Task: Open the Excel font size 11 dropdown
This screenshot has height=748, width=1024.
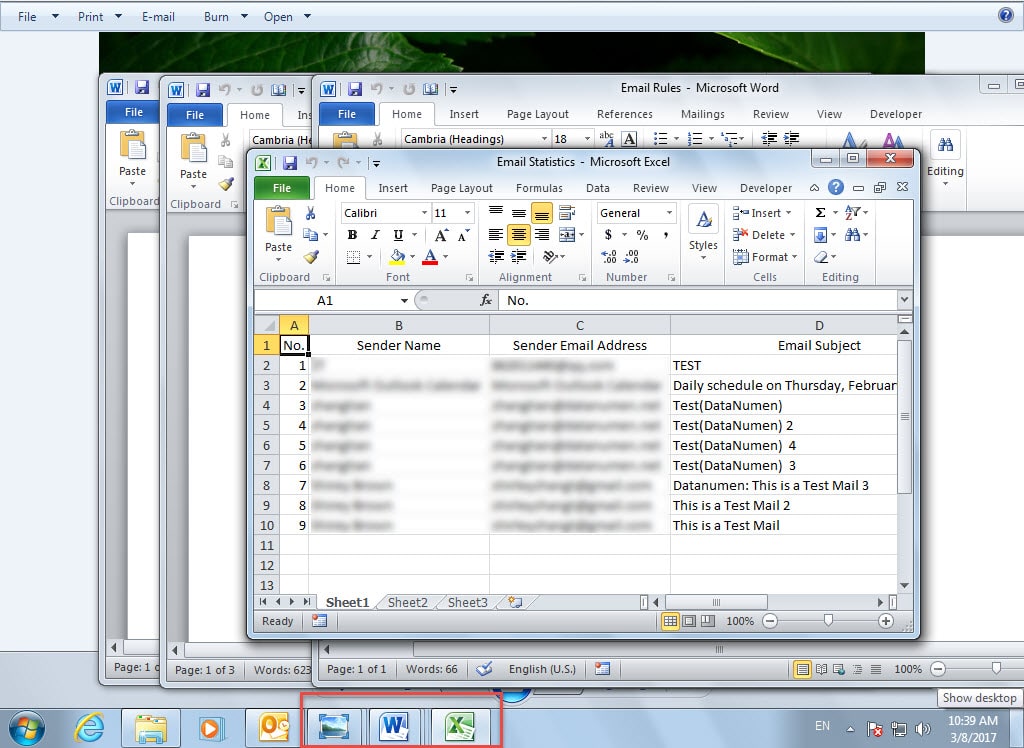Action: click(x=467, y=213)
